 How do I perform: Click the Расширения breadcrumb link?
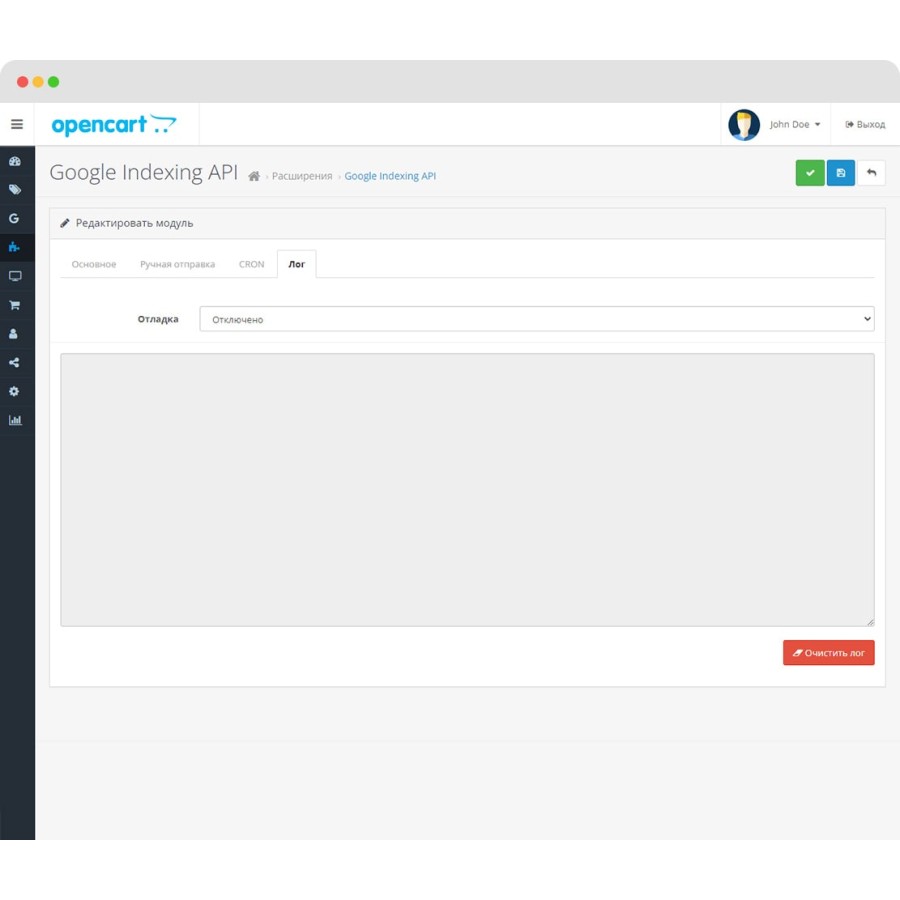coord(302,176)
